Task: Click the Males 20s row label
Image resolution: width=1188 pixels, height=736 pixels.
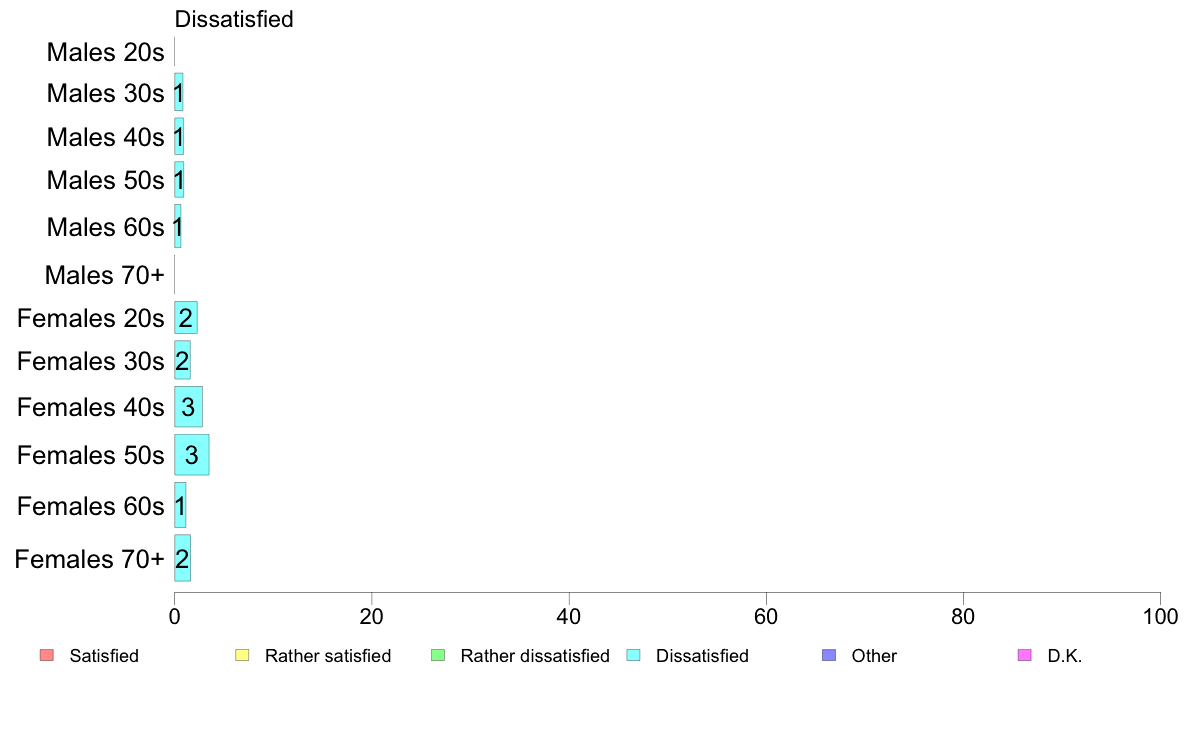Action: click(105, 52)
